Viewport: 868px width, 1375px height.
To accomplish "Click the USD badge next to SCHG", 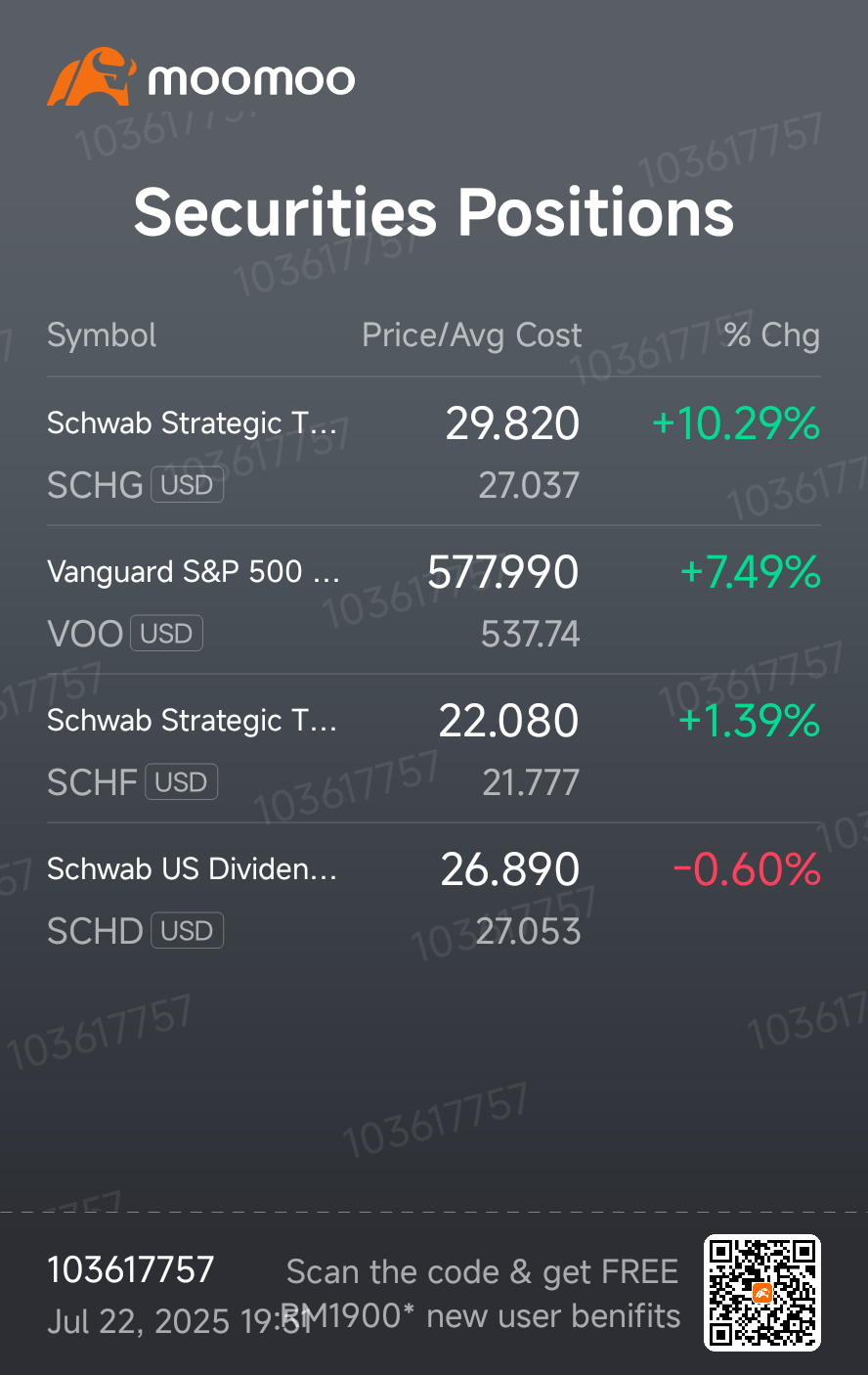I will pos(187,485).
